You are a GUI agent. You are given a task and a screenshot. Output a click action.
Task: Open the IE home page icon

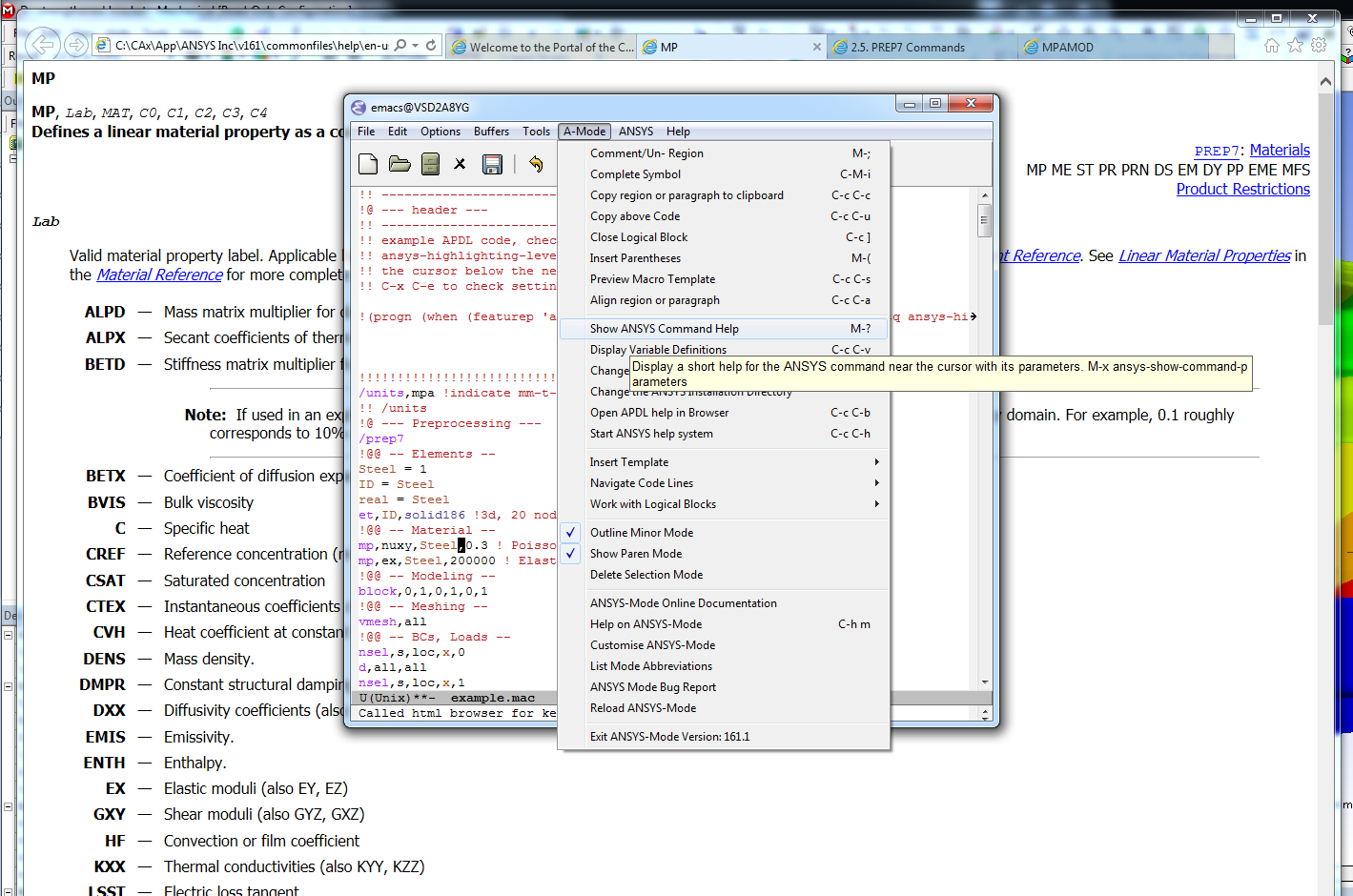tap(1271, 45)
